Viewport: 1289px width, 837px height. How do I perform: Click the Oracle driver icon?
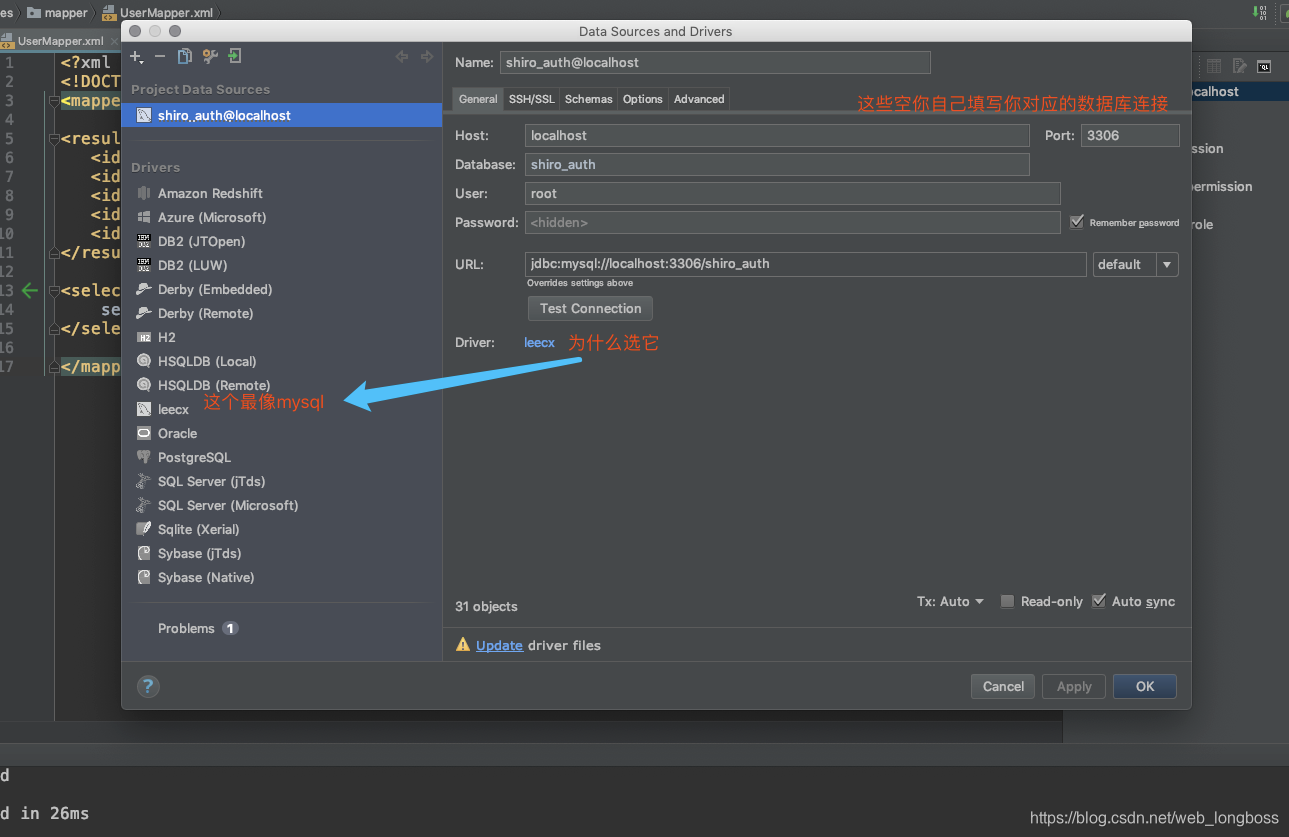(x=144, y=433)
